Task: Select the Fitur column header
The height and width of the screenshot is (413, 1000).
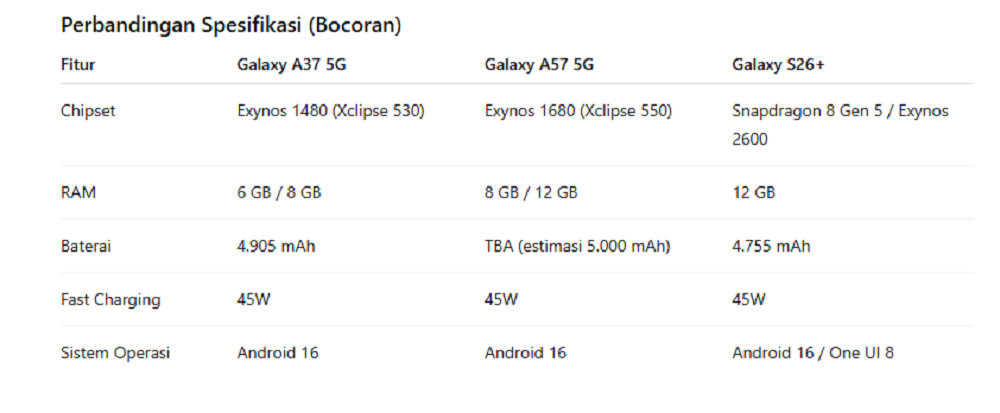Action: point(78,66)
